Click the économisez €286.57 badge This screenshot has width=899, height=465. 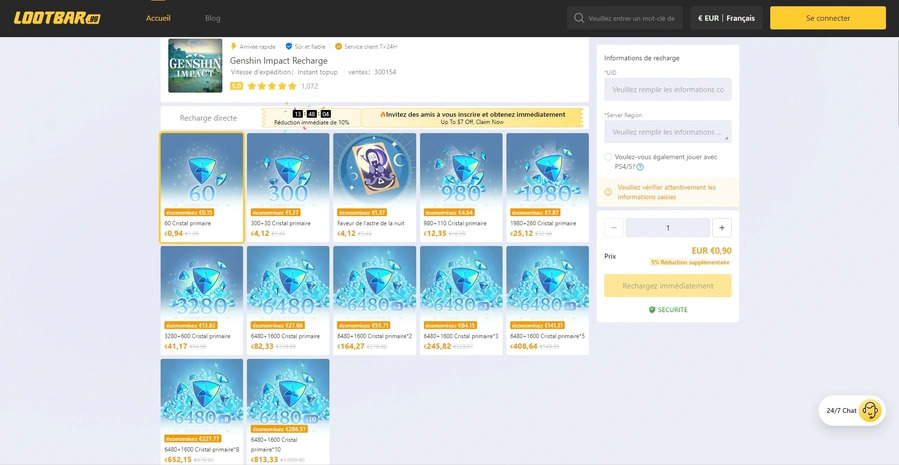280,428
